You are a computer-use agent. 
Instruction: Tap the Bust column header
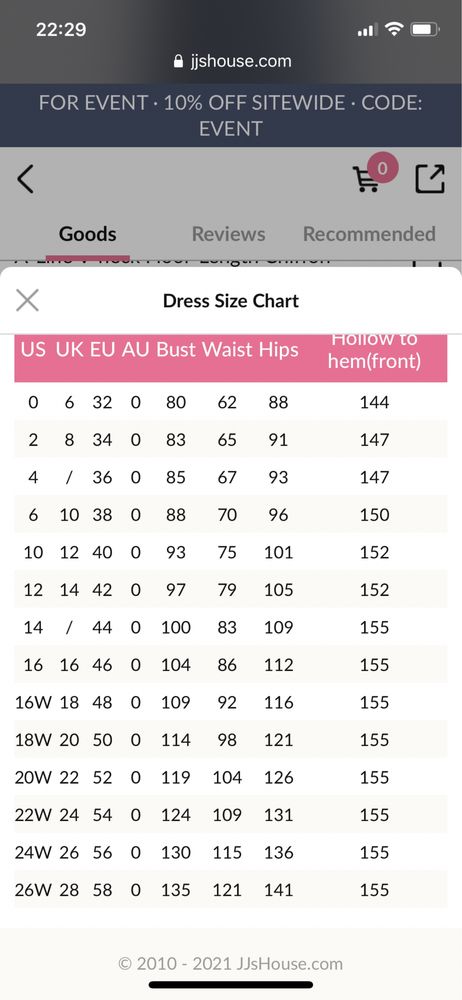tap(176, 349)
